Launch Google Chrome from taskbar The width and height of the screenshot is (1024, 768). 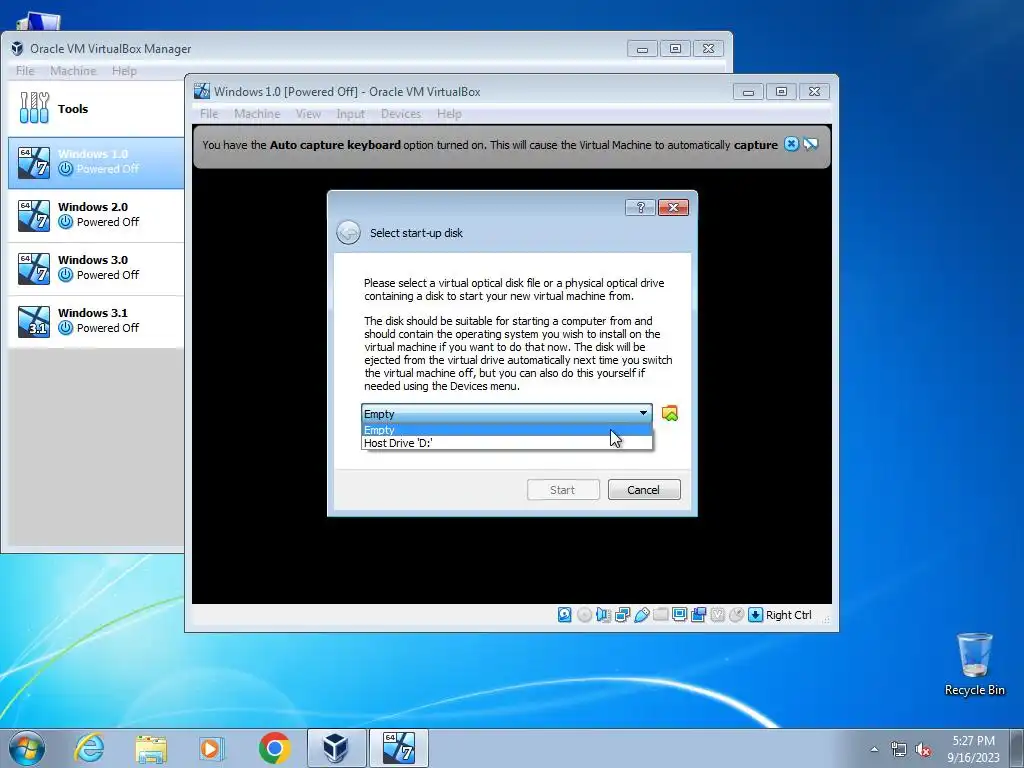(x=274, y=748)
